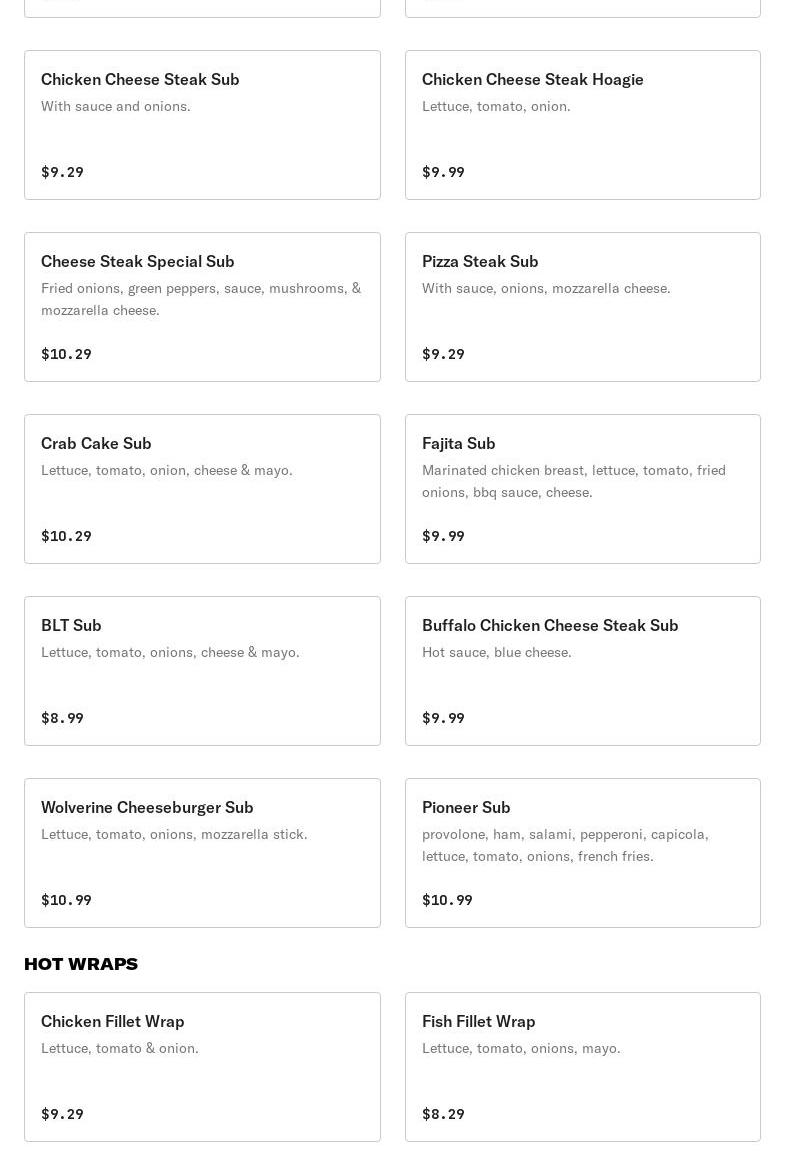785x1158 pixels.
Task: Click the Cheese Steak Special Sub description
Action: [x=201, y=299]
